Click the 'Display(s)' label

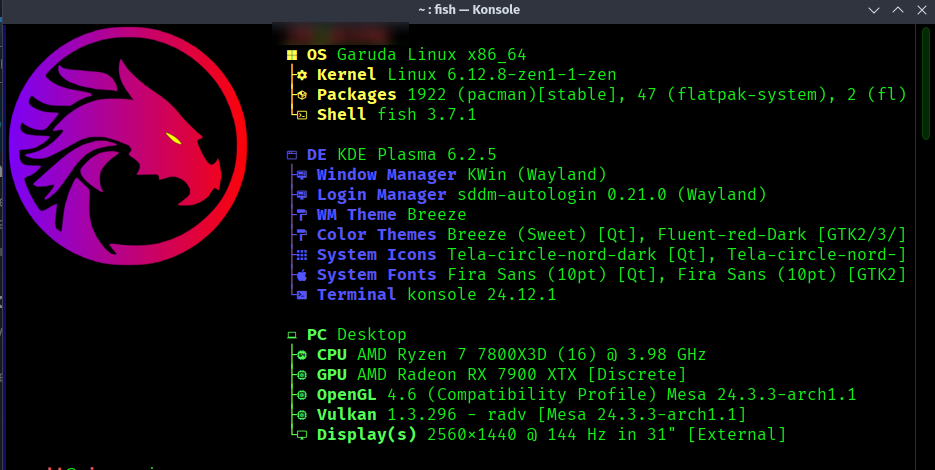[367, 434]
